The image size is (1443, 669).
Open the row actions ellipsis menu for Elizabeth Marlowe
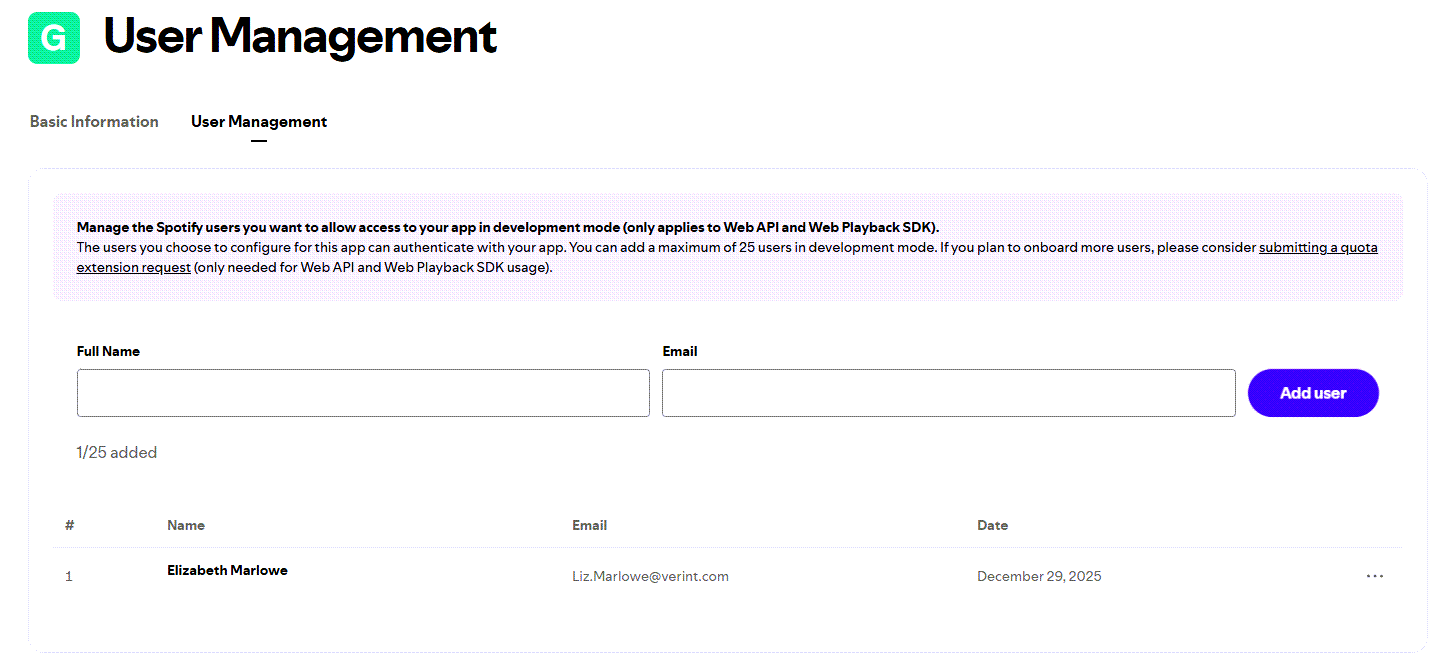(1375, 575)
